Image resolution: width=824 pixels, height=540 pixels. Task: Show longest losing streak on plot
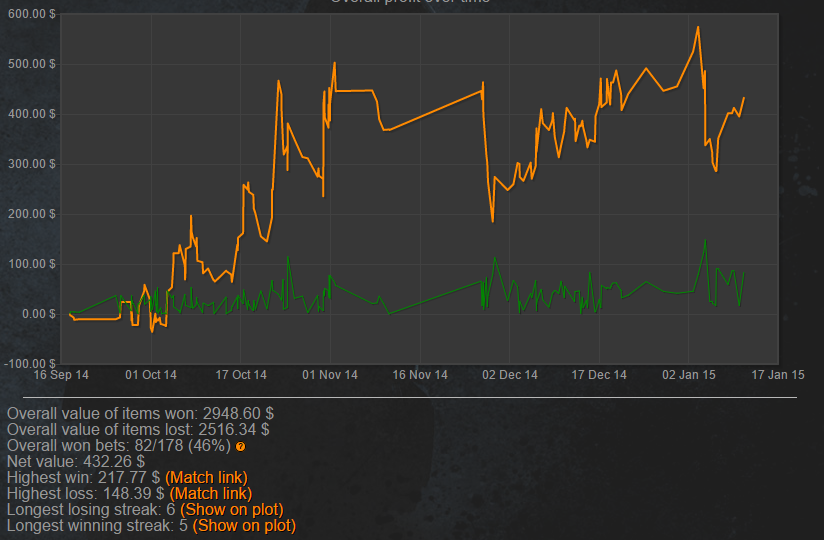point(232,510)
